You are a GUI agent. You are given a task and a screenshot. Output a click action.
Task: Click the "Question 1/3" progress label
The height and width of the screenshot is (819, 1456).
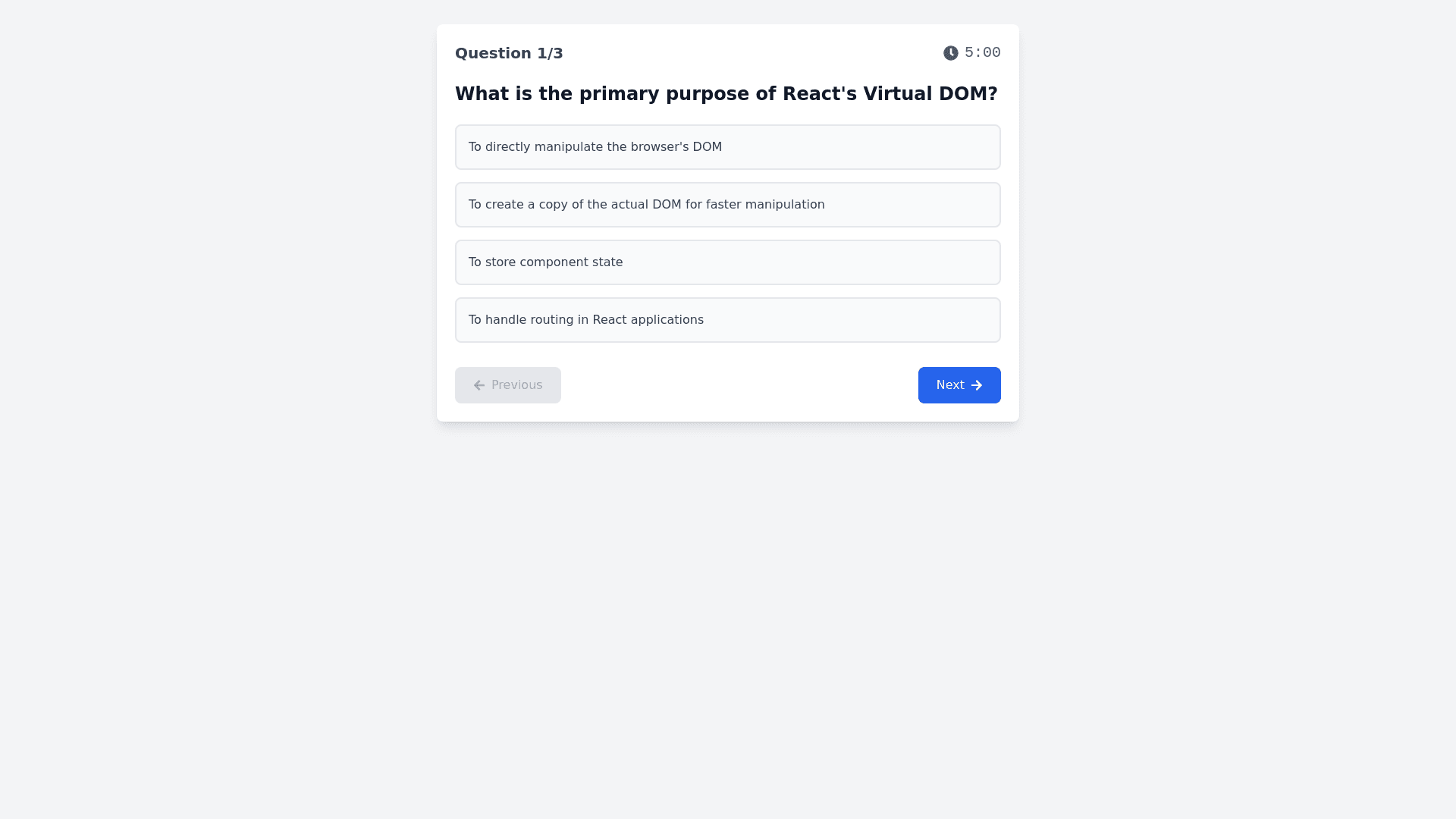click(509, 53)
